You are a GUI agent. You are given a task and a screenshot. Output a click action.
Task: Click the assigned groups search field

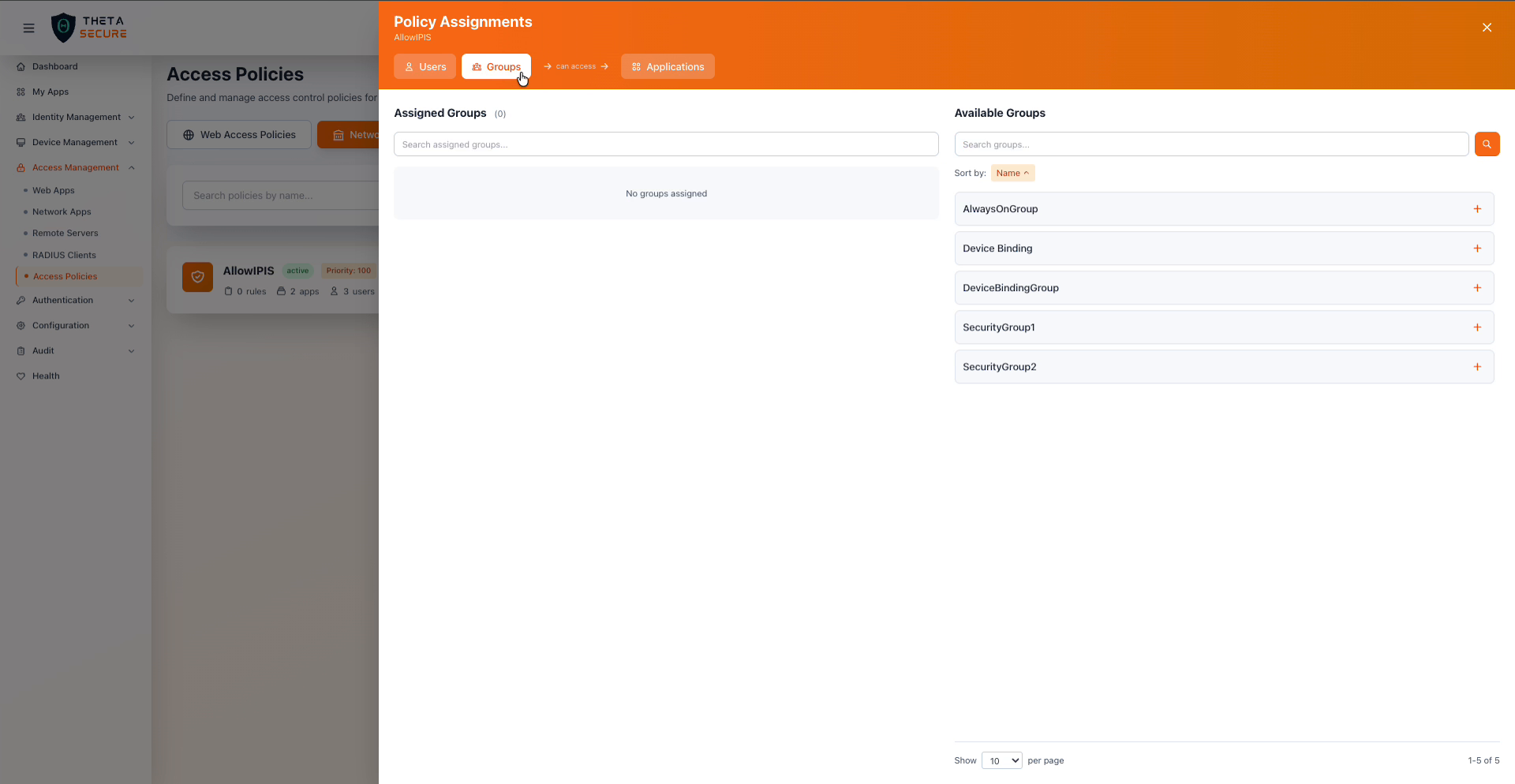coord(665,144)
